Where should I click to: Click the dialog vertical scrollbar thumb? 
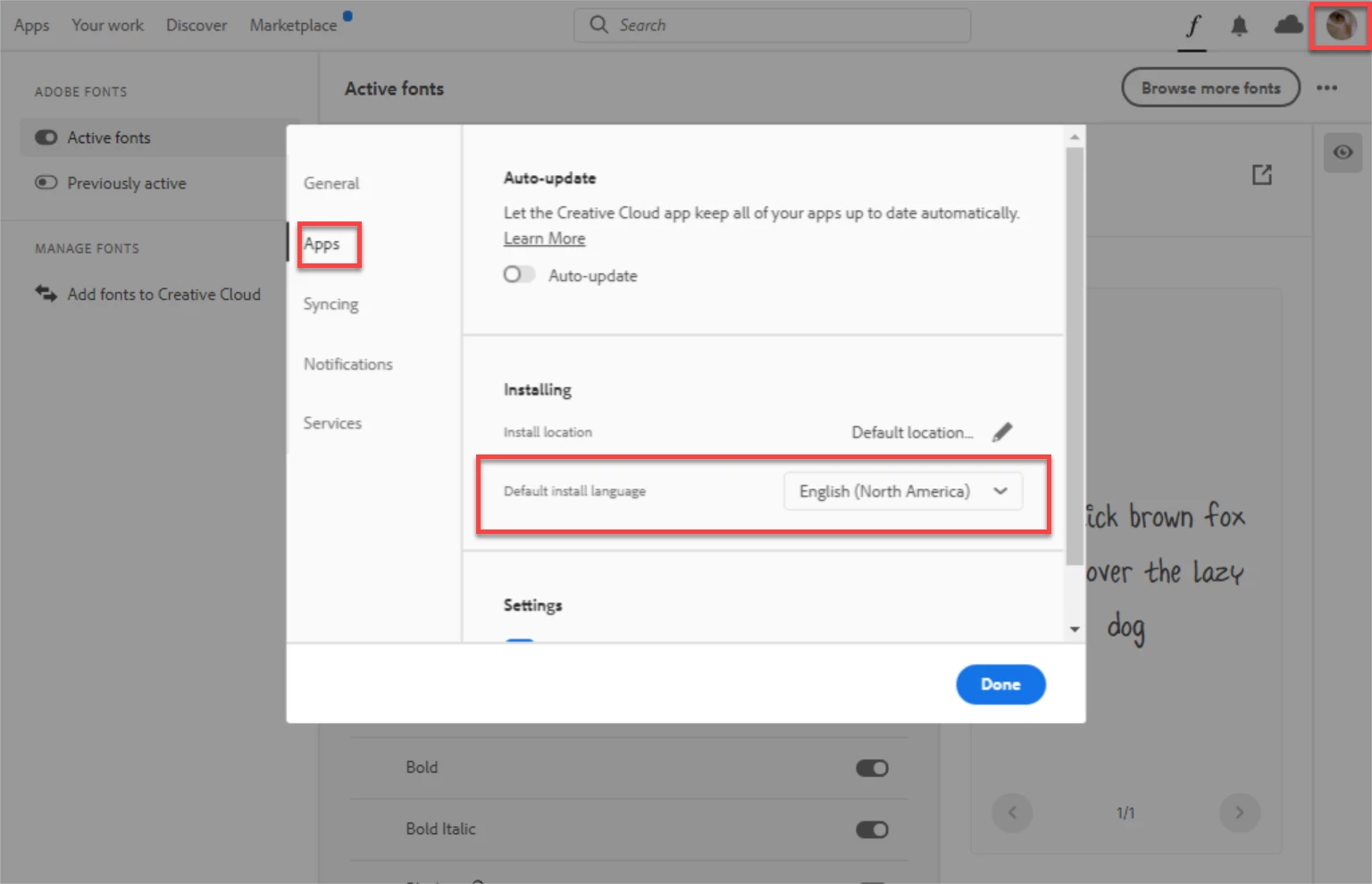tap(1075, 355)
